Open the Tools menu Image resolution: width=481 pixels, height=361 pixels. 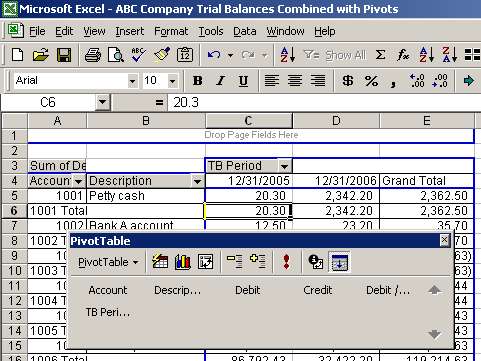click(x=211, y=31)
